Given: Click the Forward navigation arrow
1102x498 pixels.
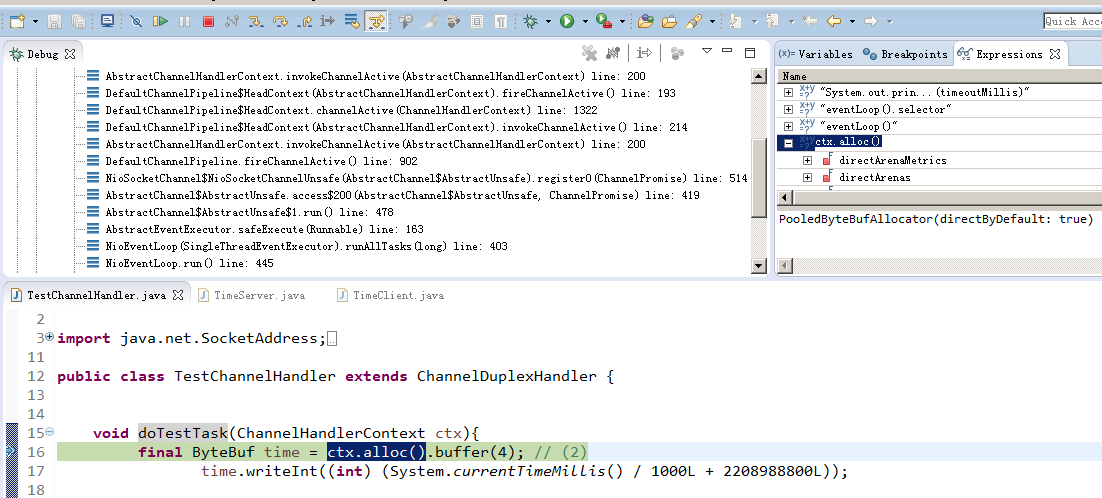Looking at the screenshot, I should pos(871,22).
